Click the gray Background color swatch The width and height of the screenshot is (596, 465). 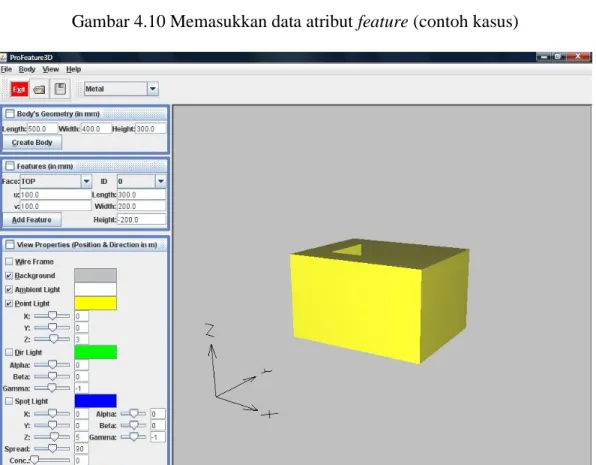[95, 275]
